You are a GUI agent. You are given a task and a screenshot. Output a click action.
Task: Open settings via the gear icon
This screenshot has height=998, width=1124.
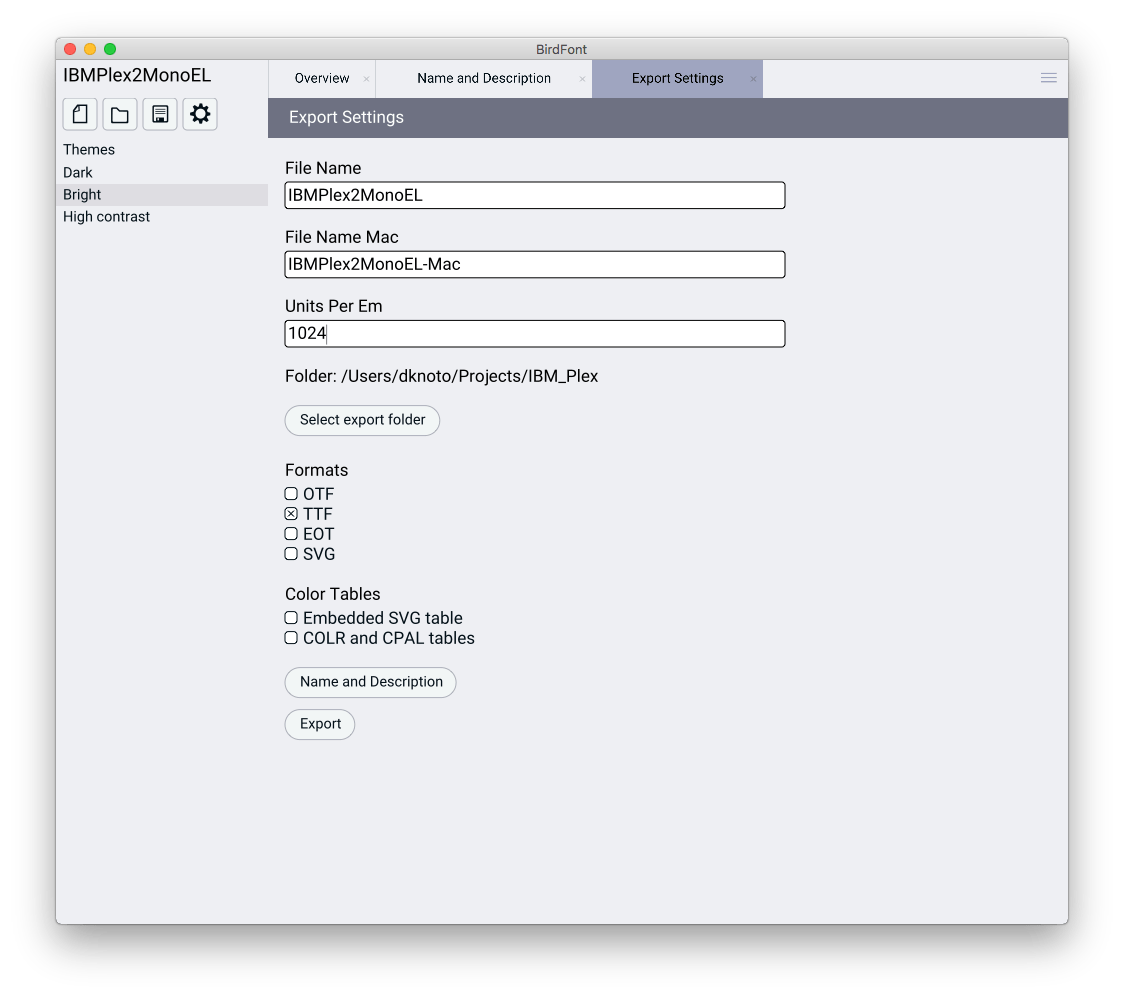(200, 114)
